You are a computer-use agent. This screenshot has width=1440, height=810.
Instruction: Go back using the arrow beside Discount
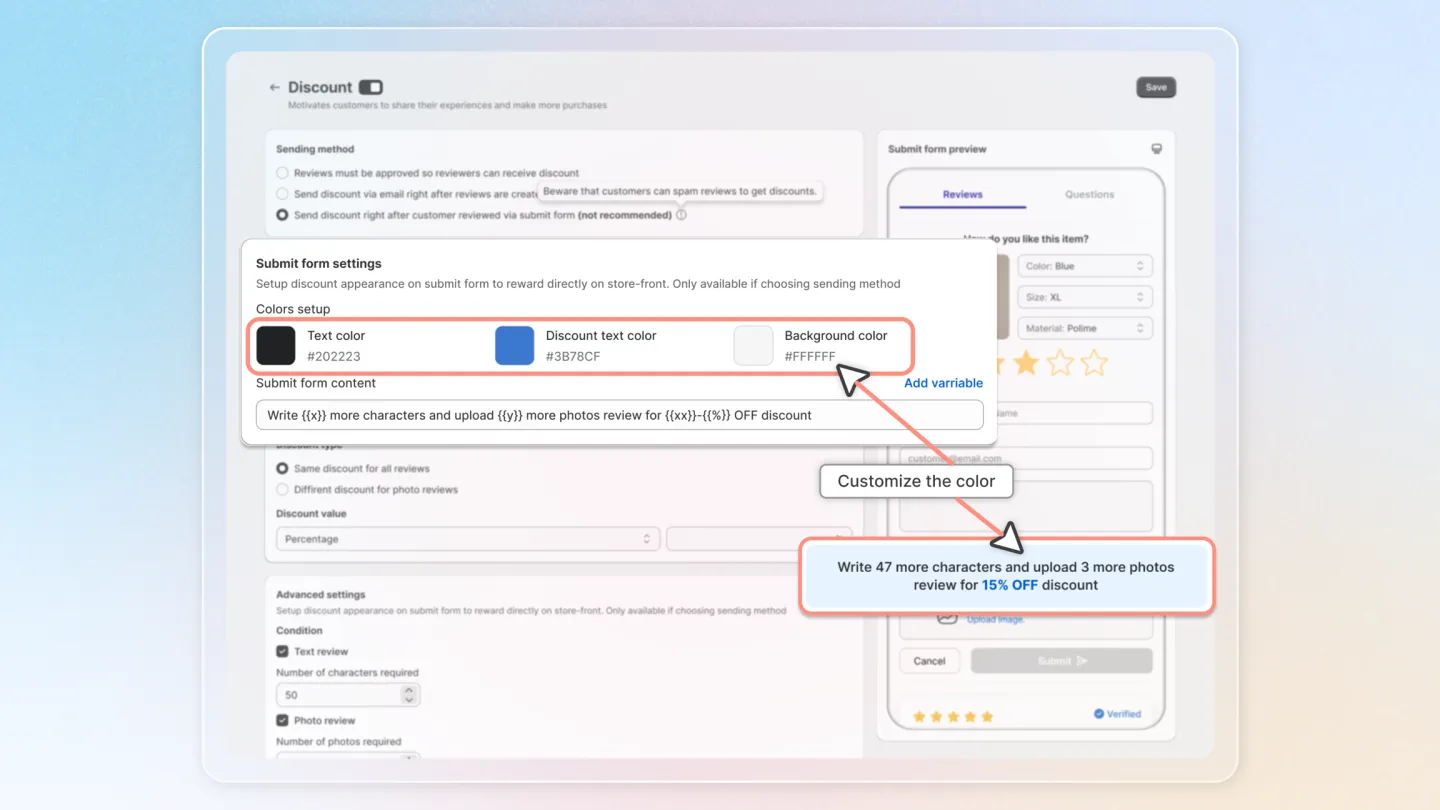click(x=274, y=88)
